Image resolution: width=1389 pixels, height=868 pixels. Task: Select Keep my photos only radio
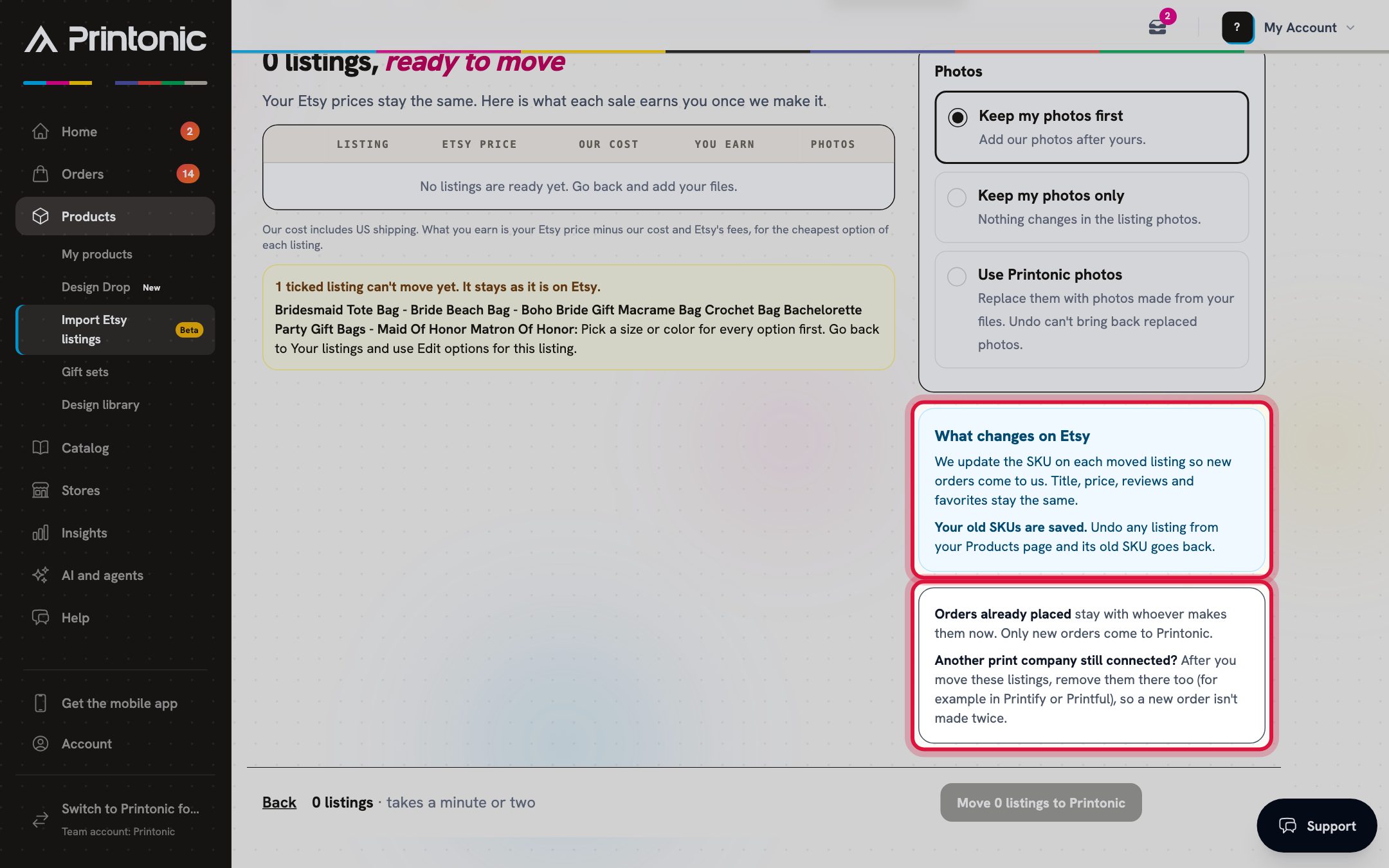click(x=957, y=197)
